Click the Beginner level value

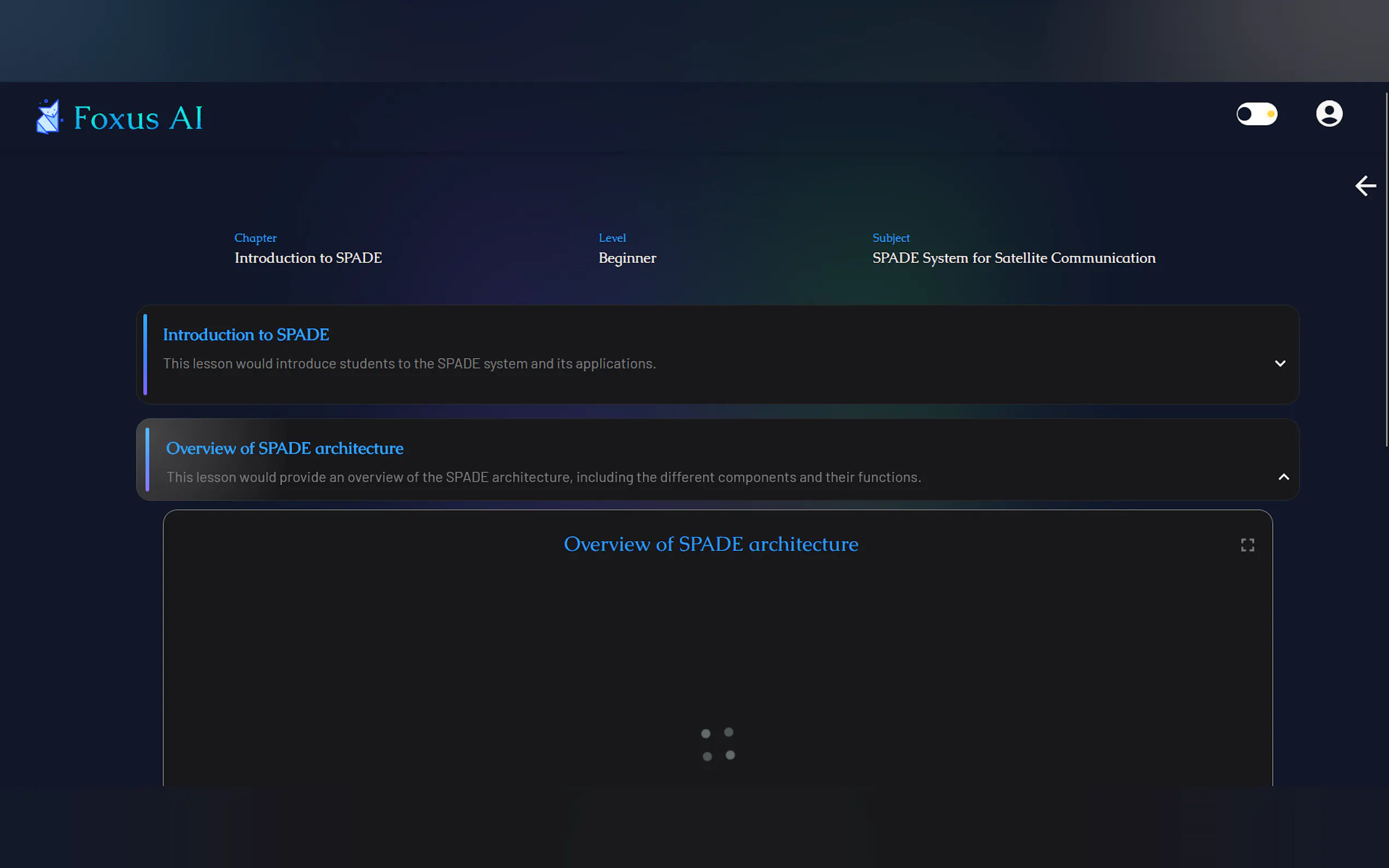(627, 259)
